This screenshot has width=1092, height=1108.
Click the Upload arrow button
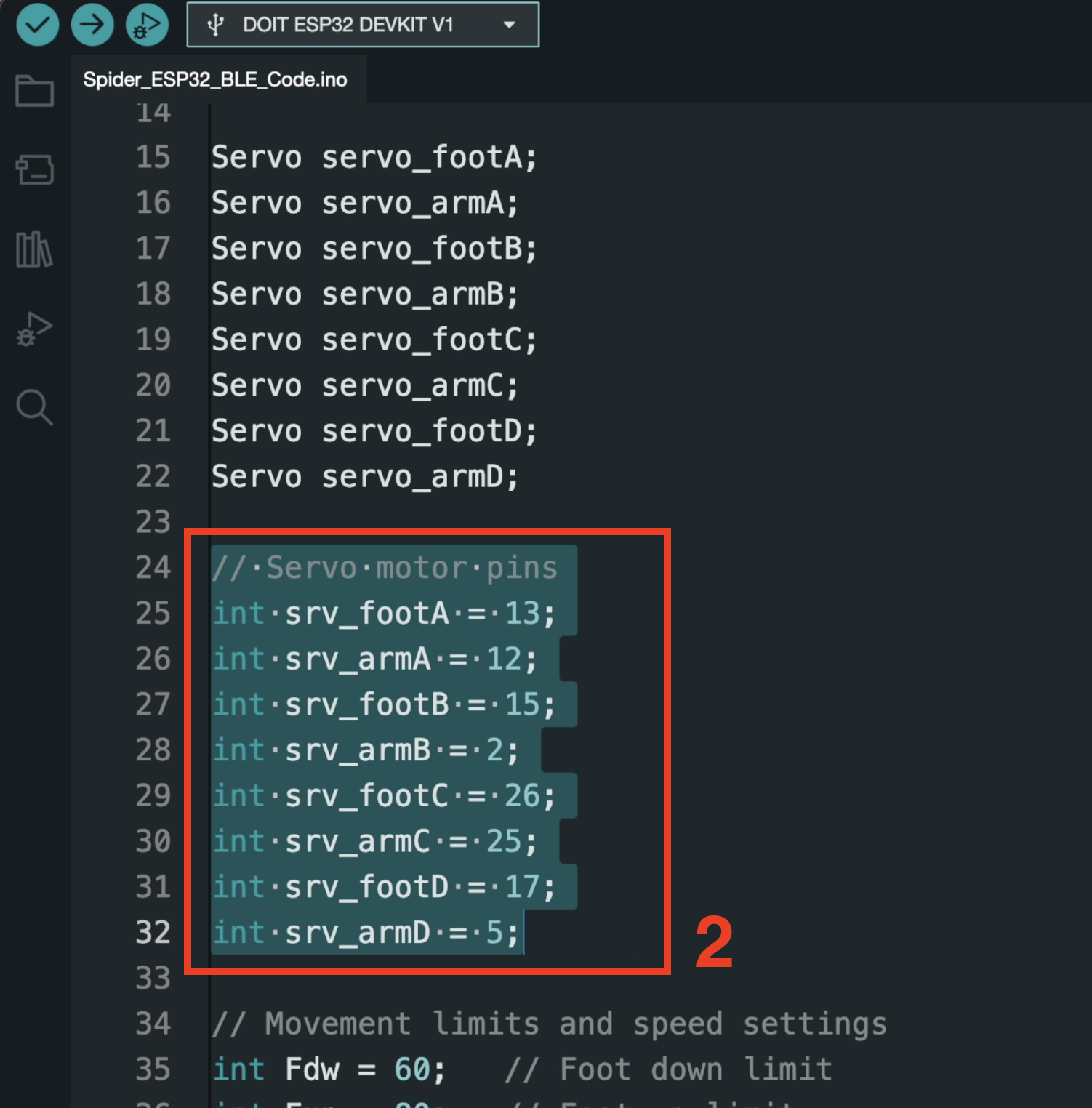coord(92,25)
